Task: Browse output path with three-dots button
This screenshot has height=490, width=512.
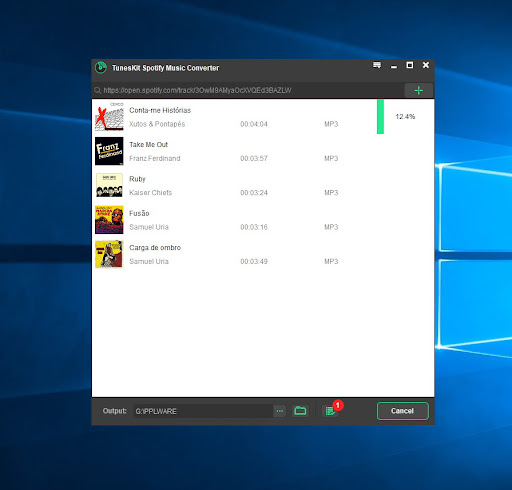Action: [x=280, y=411]
